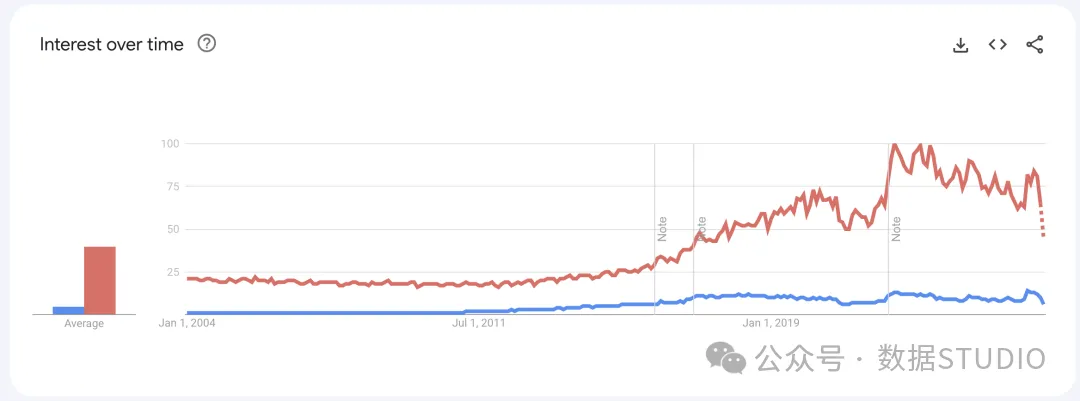Click the 数据STUDIO watermark text
Screen dimensions: 1080x401
click(961, 357)
